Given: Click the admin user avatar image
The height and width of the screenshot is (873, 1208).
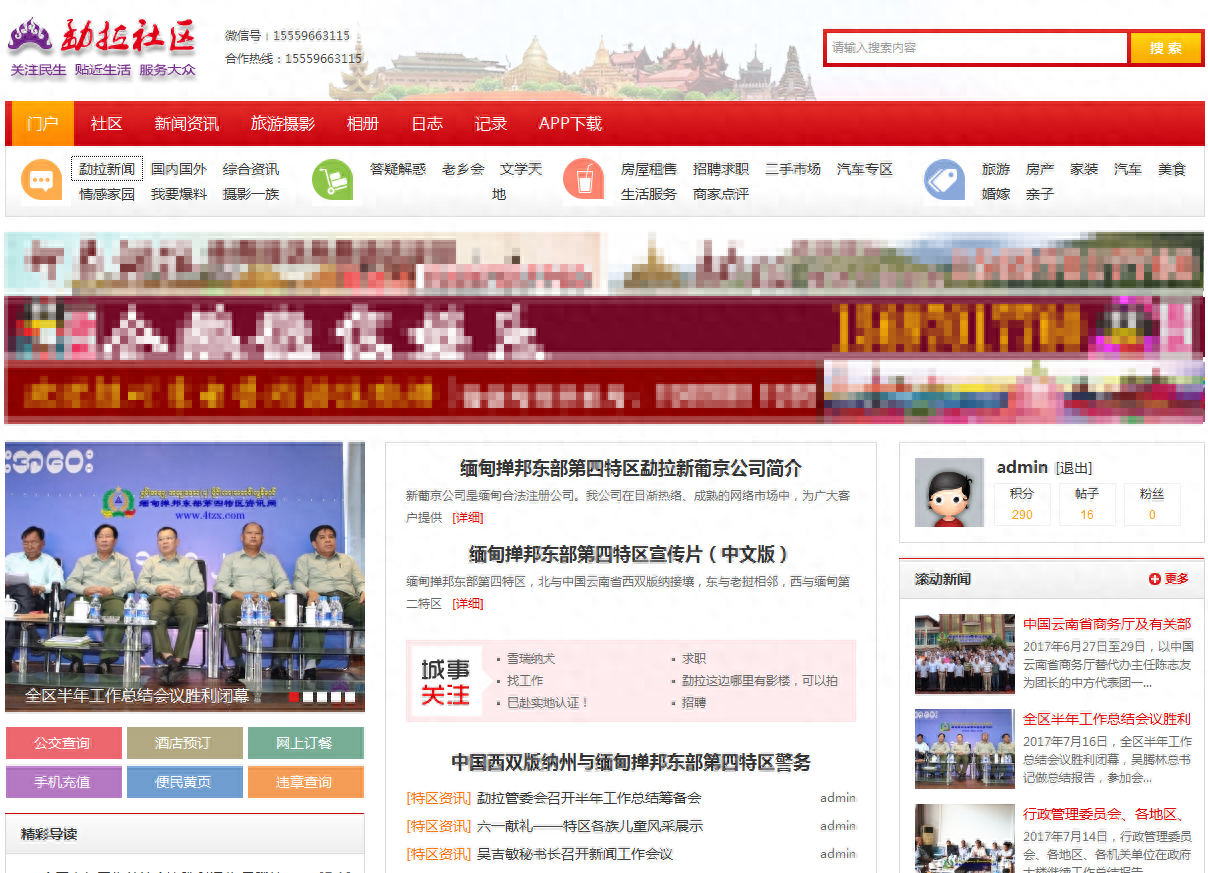Looking at the screenshot, I should [x=949, y=493].
